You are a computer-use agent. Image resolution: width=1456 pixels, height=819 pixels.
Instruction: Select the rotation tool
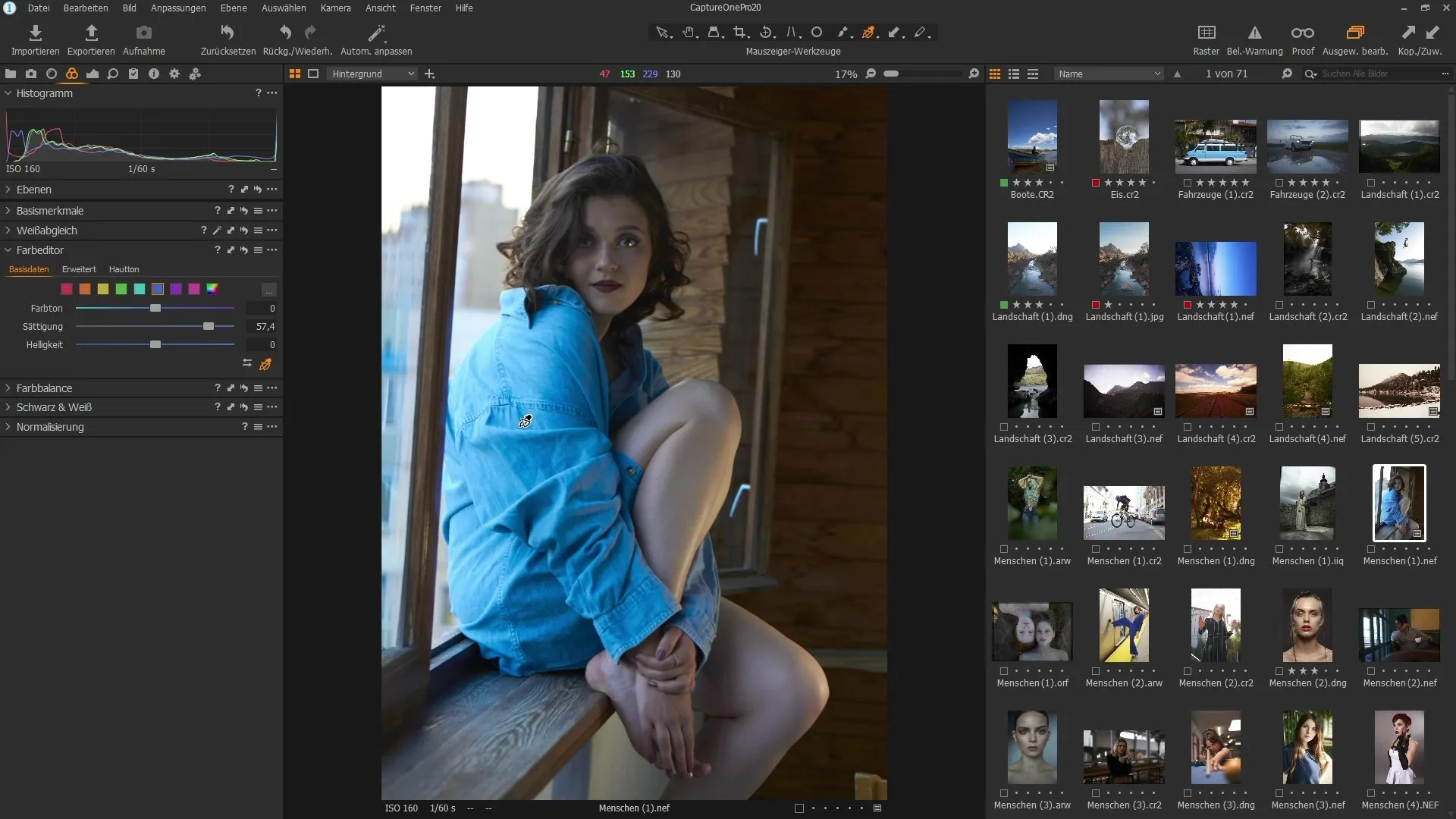point(766,33)
